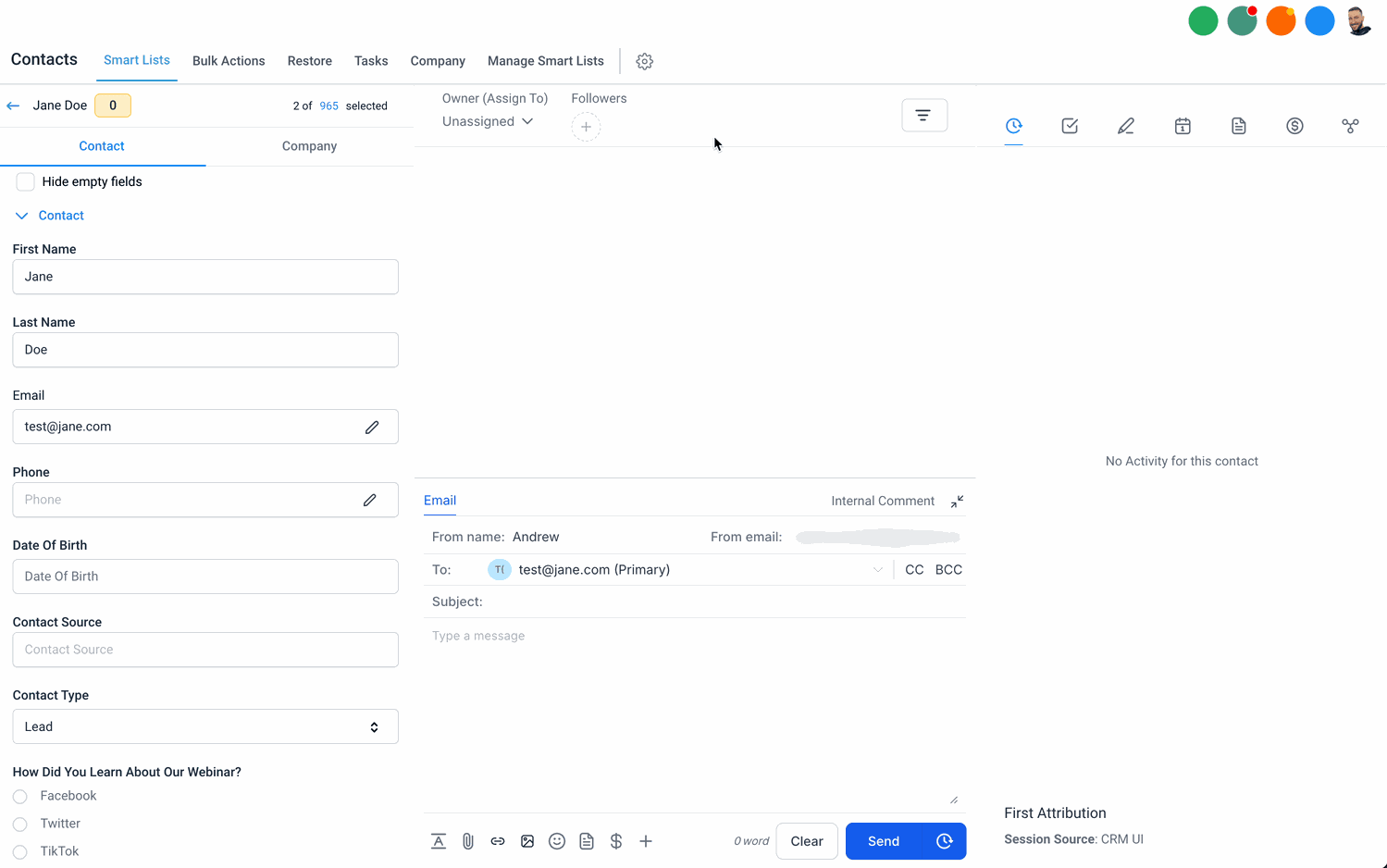Click the Contact Source field

[205, 650]
